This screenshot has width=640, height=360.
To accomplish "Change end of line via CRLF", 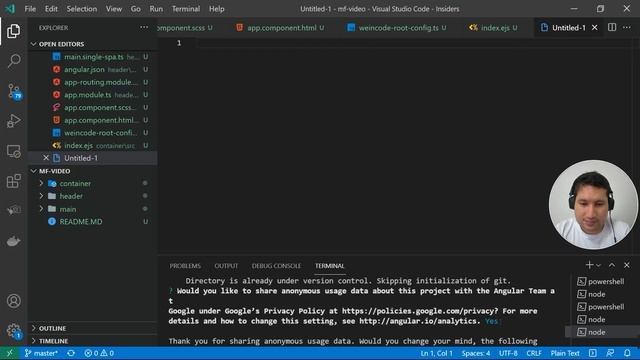I will pyautogui.click(x=534, y=353).
